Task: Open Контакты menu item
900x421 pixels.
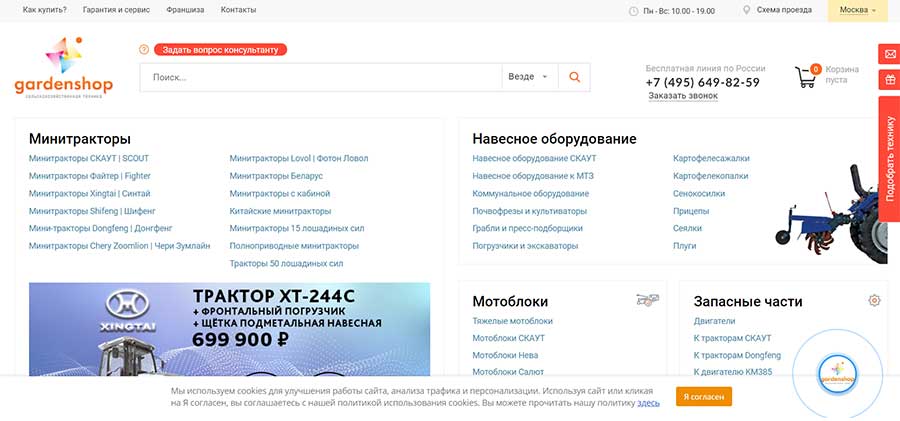Action: pos(239,10)
